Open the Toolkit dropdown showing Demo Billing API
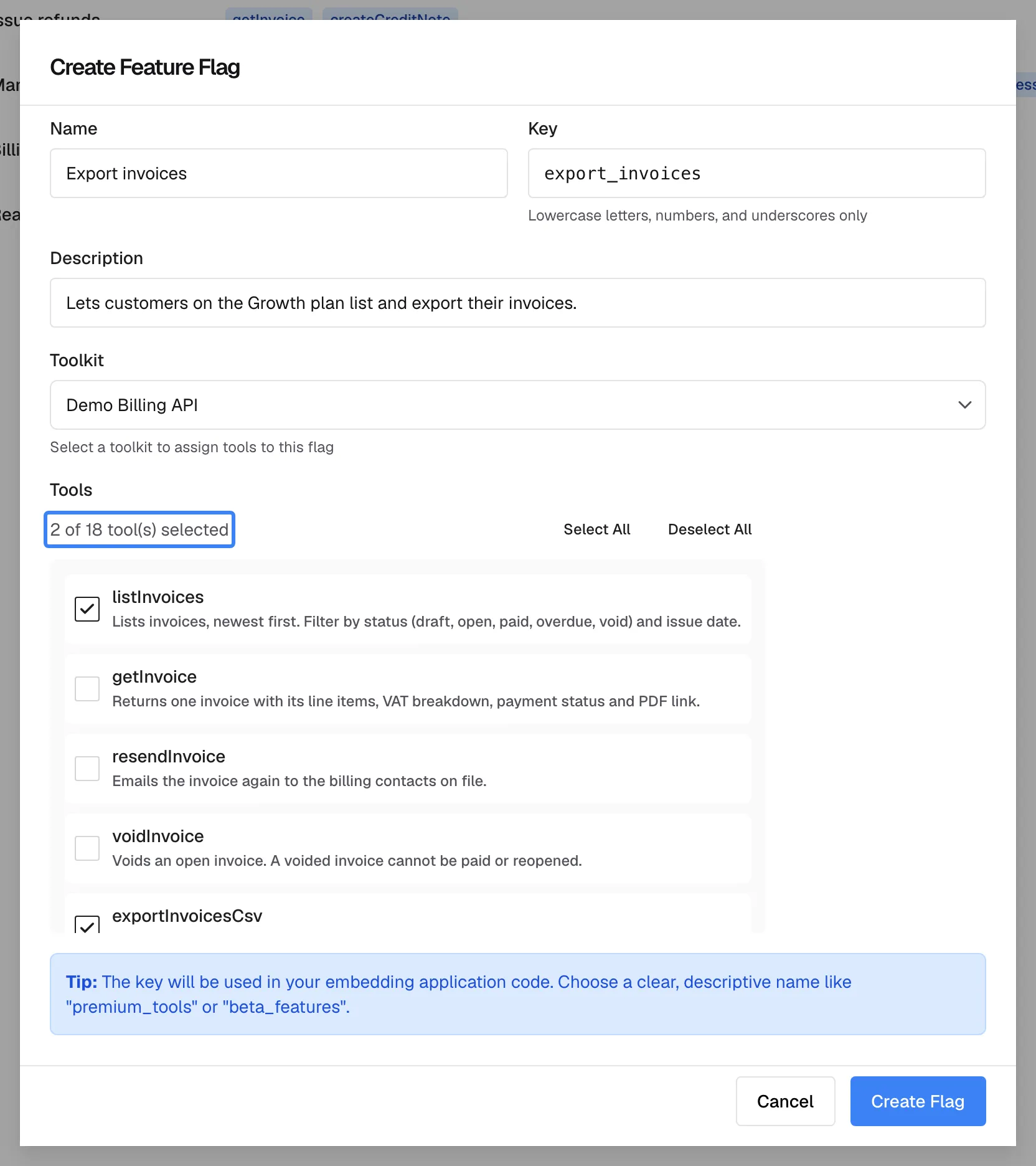Image resolution: width=1036 pixels, height=1166 pixels. tap(518, 405)
